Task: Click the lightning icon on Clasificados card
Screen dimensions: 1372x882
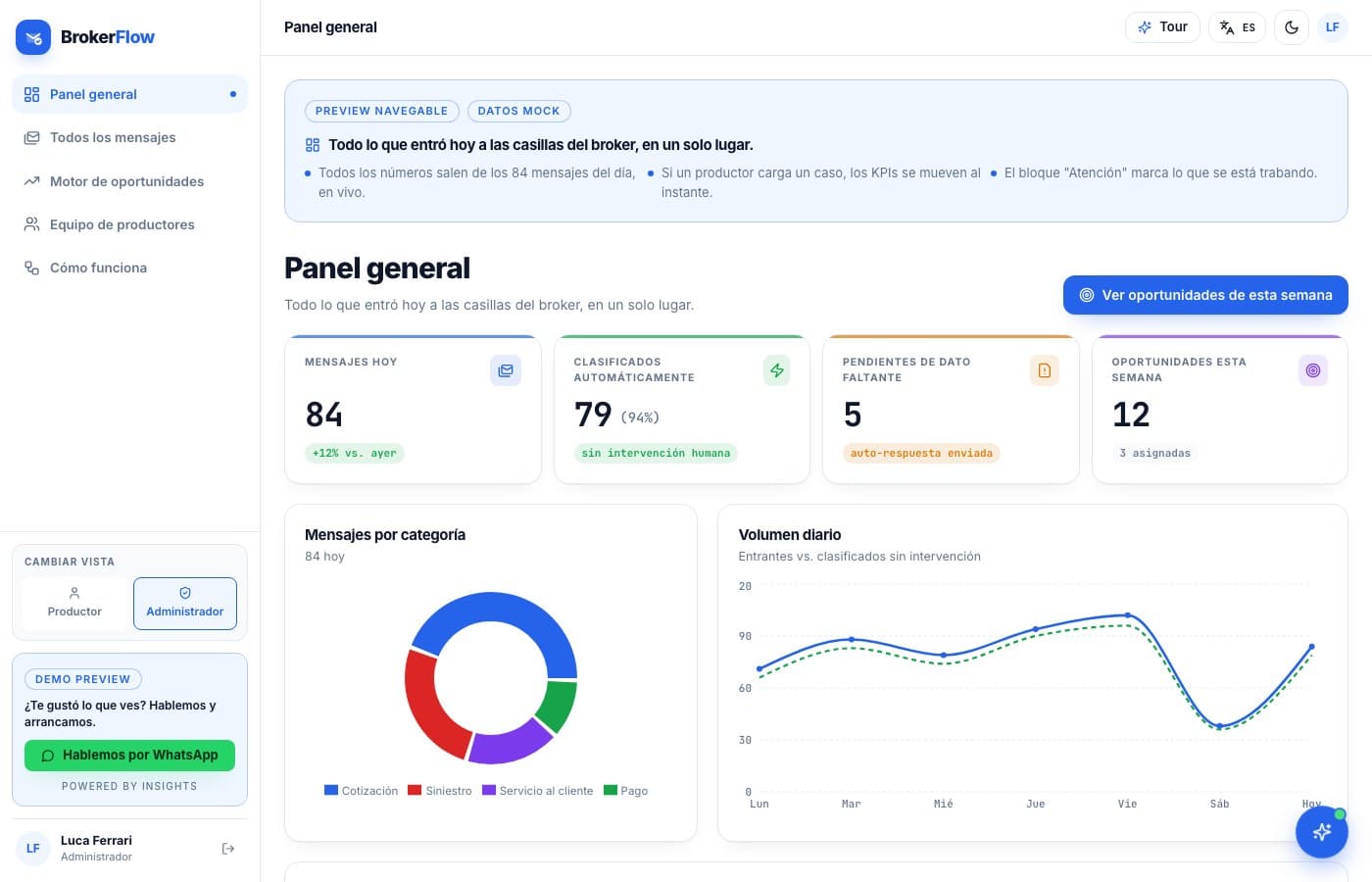Action: (x=776, y=370)
